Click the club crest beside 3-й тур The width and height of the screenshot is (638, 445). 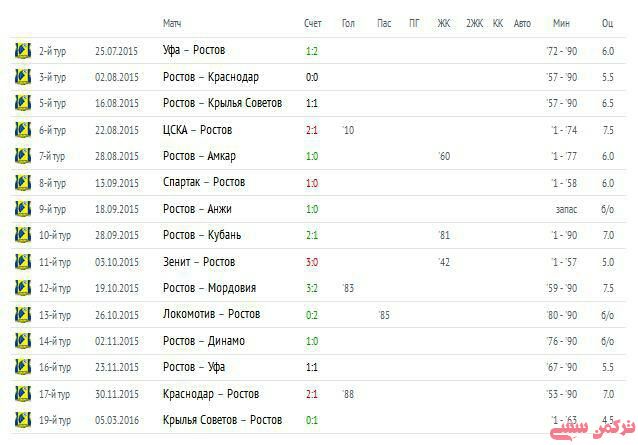[23, 76]
